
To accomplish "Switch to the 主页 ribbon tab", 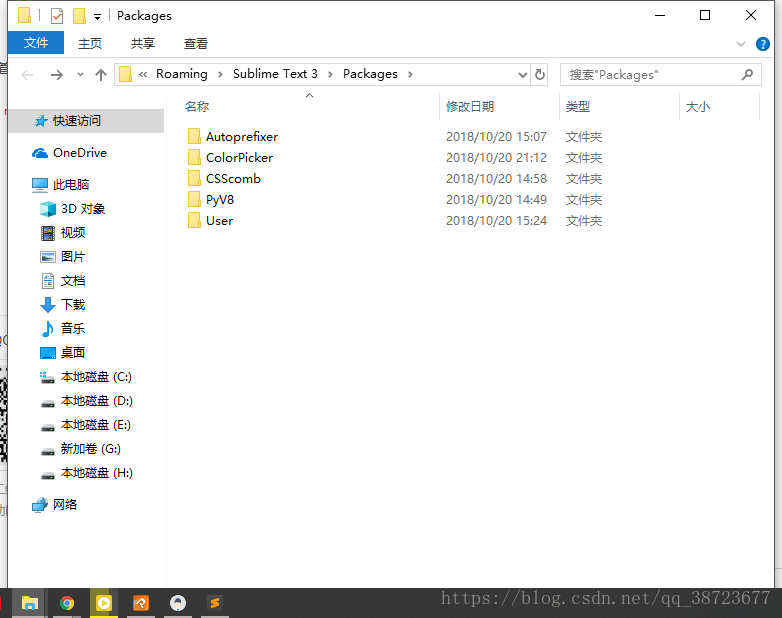I will point(90,43).
